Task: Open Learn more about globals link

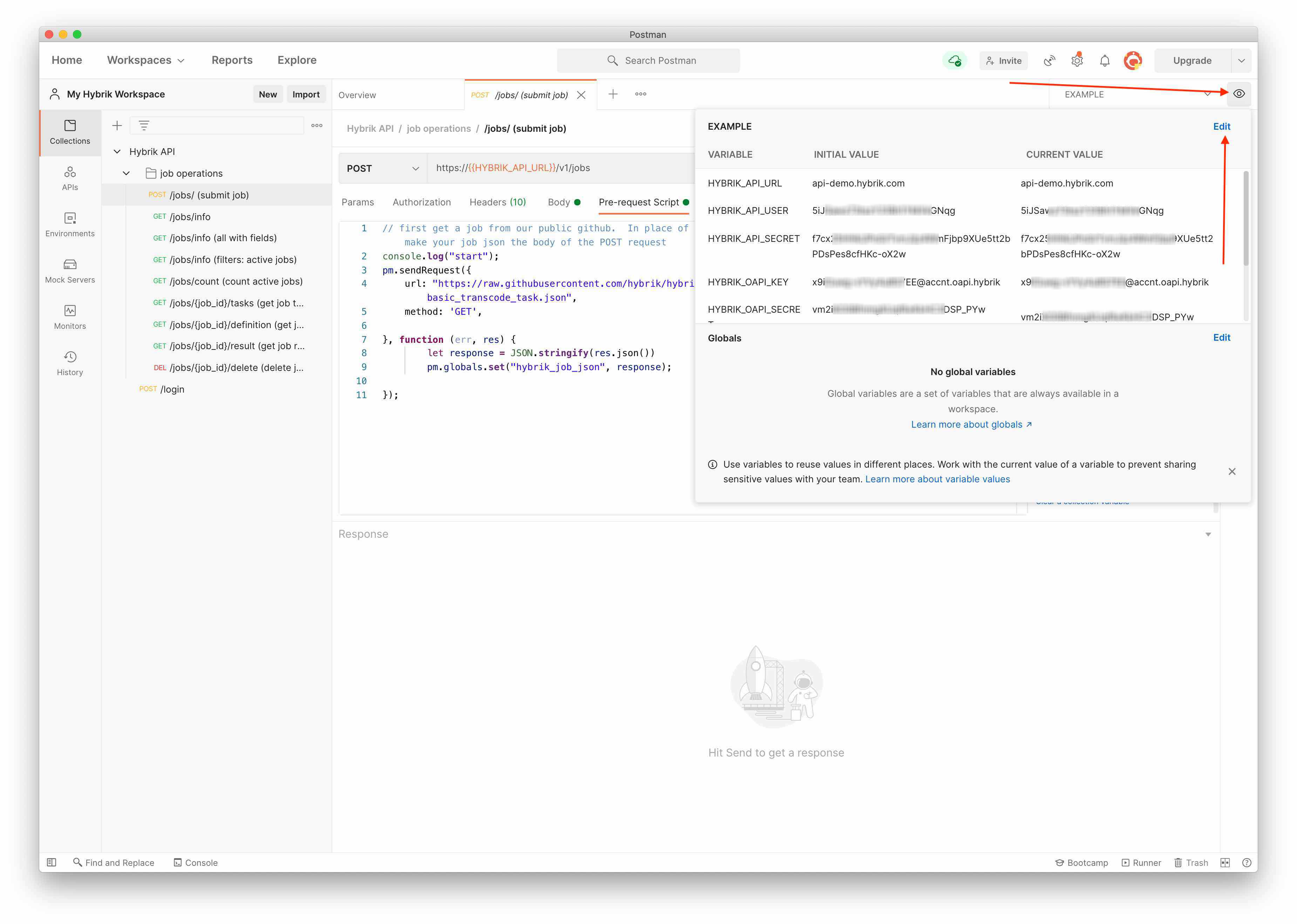Action: tap(971, 424)
